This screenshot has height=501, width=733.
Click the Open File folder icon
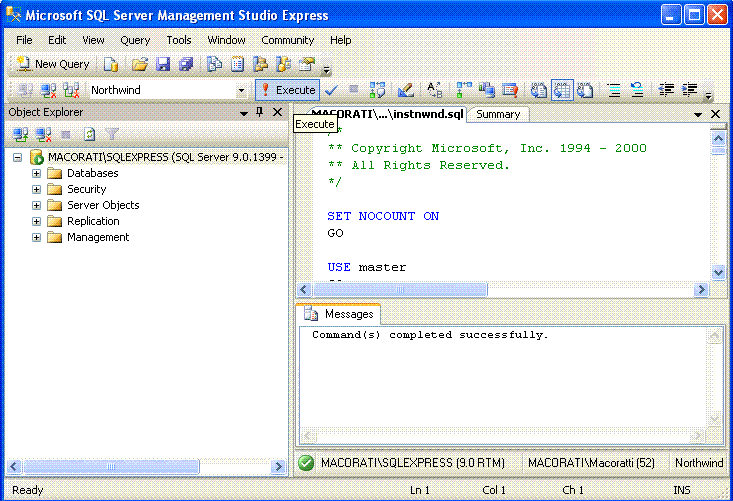(140, 64)
